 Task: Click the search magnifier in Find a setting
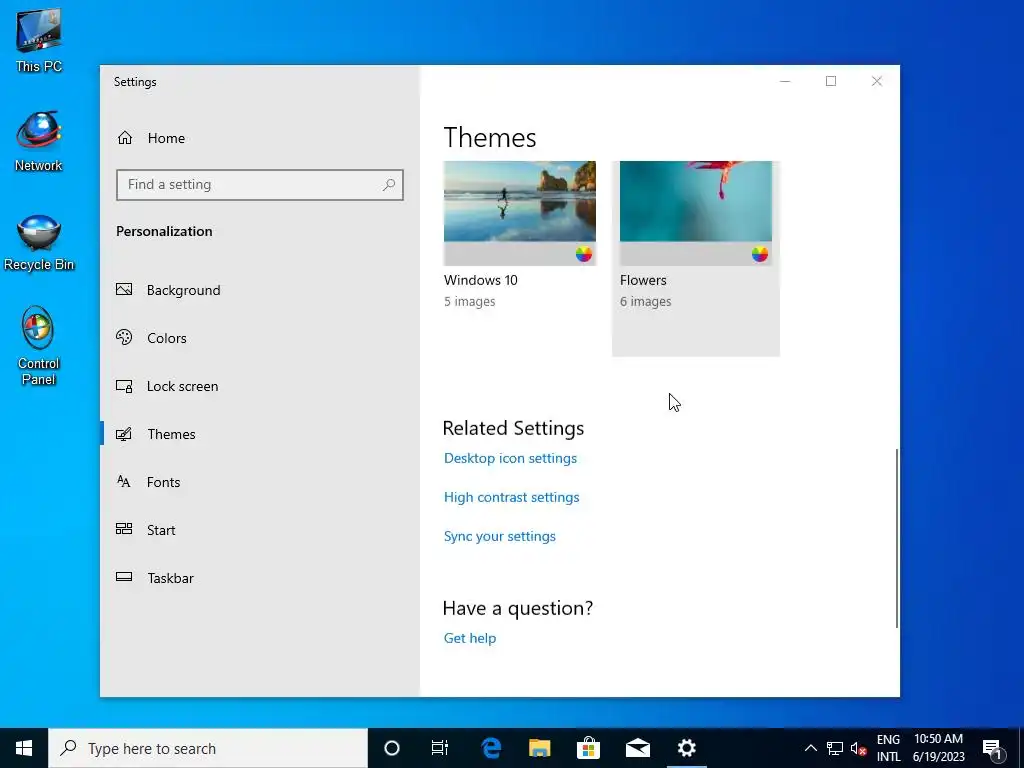[x=389, y=185]
